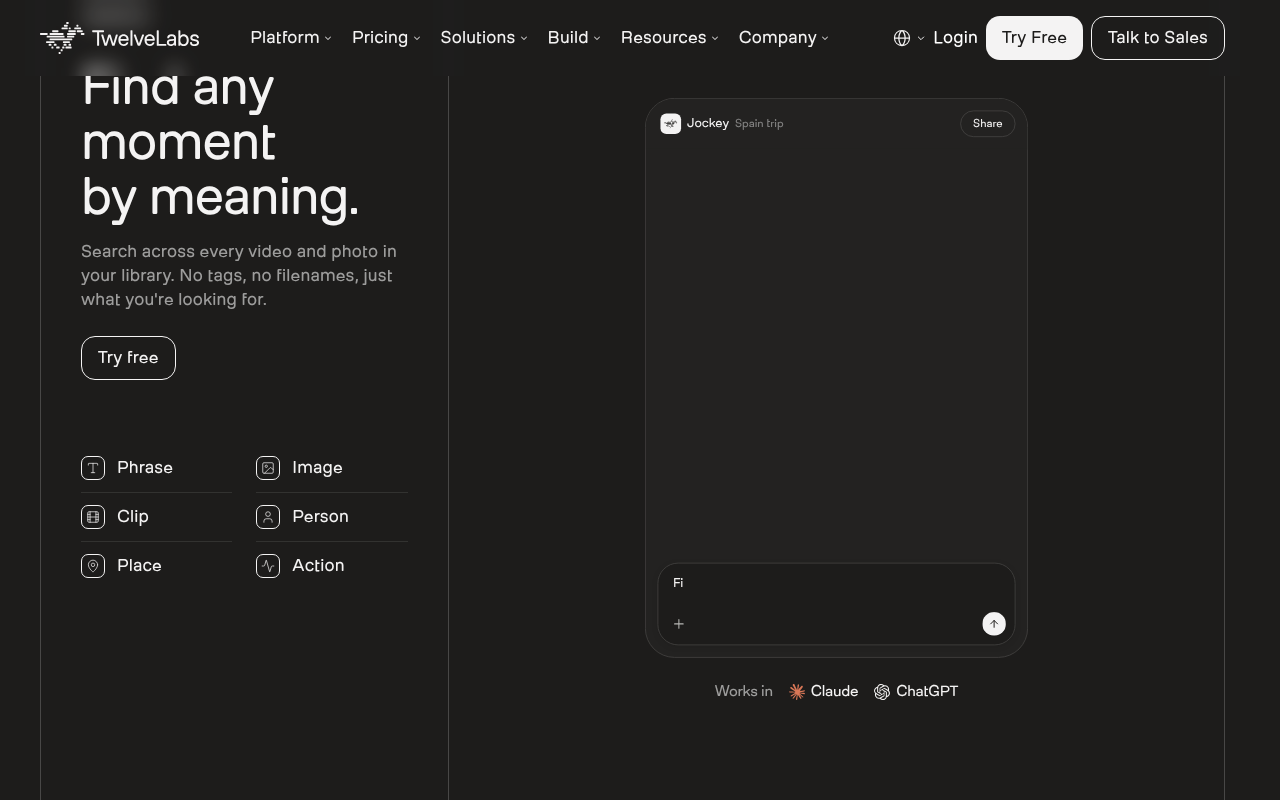Select the Image search type label
Viewport: 1280px width, 800px height.
point(317,468)
